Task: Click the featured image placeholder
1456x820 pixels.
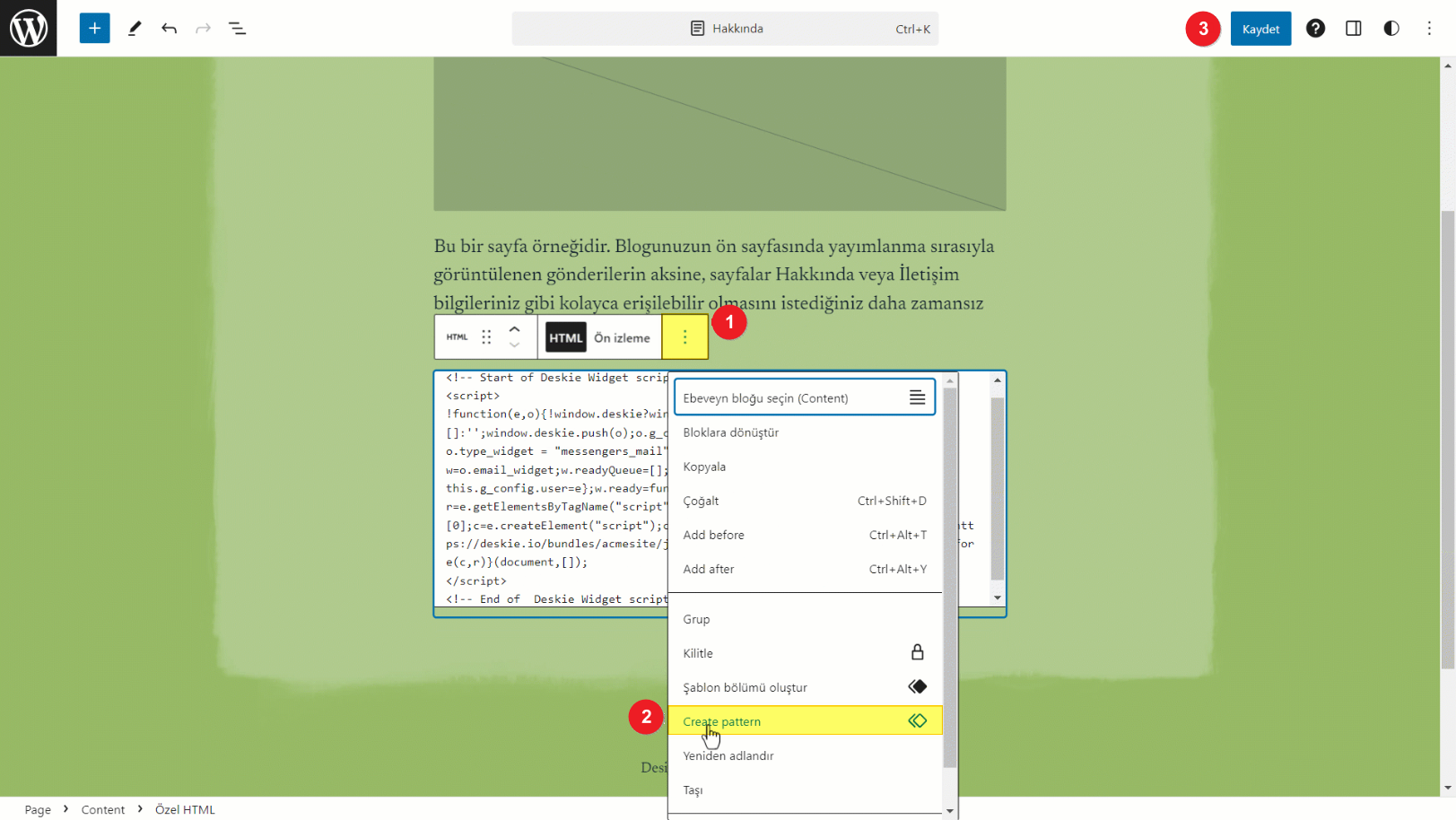Action: coord(719,134)
